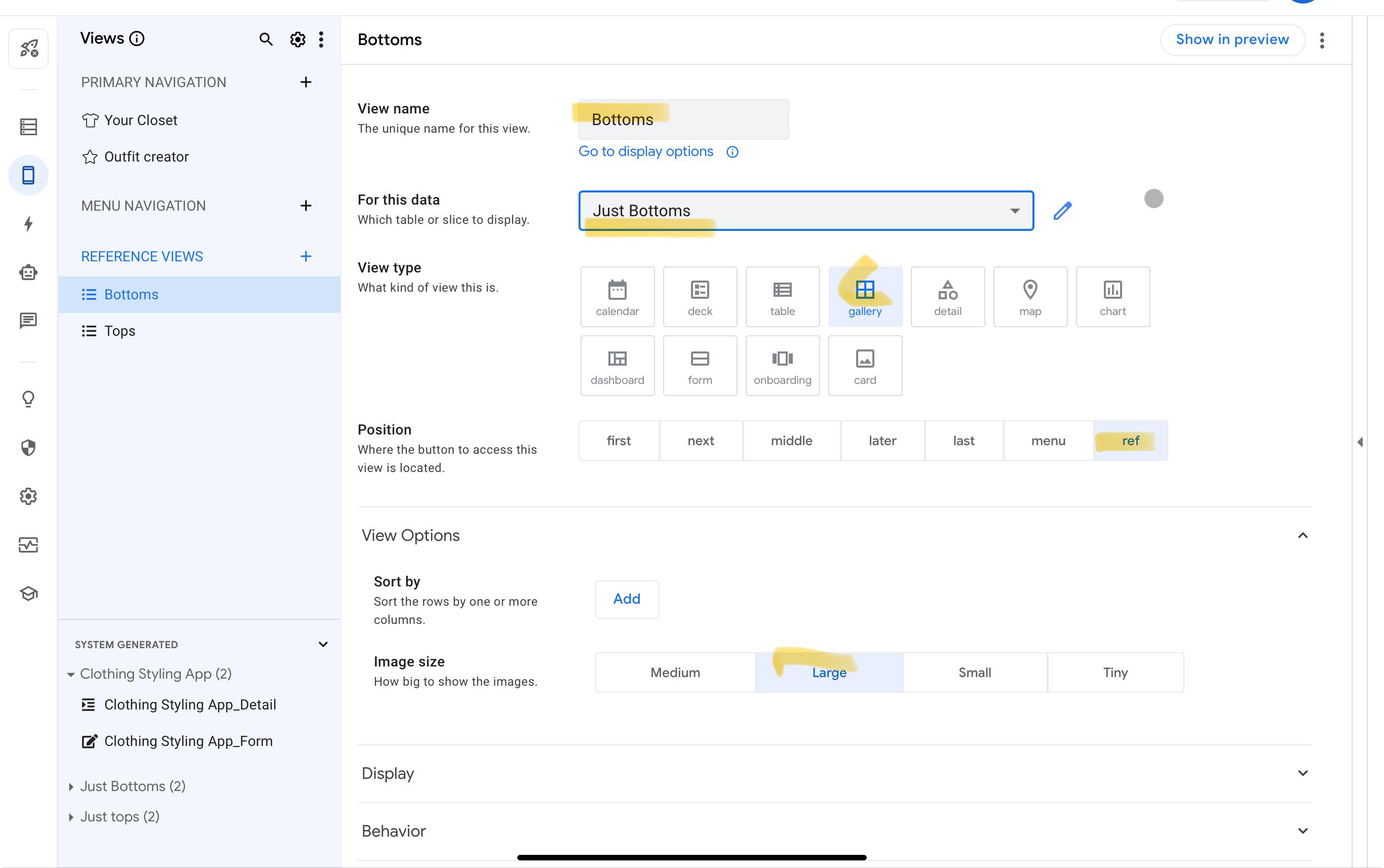Set position to later
Viewport: 1384px width, 868px height.
tap(882, 440)
